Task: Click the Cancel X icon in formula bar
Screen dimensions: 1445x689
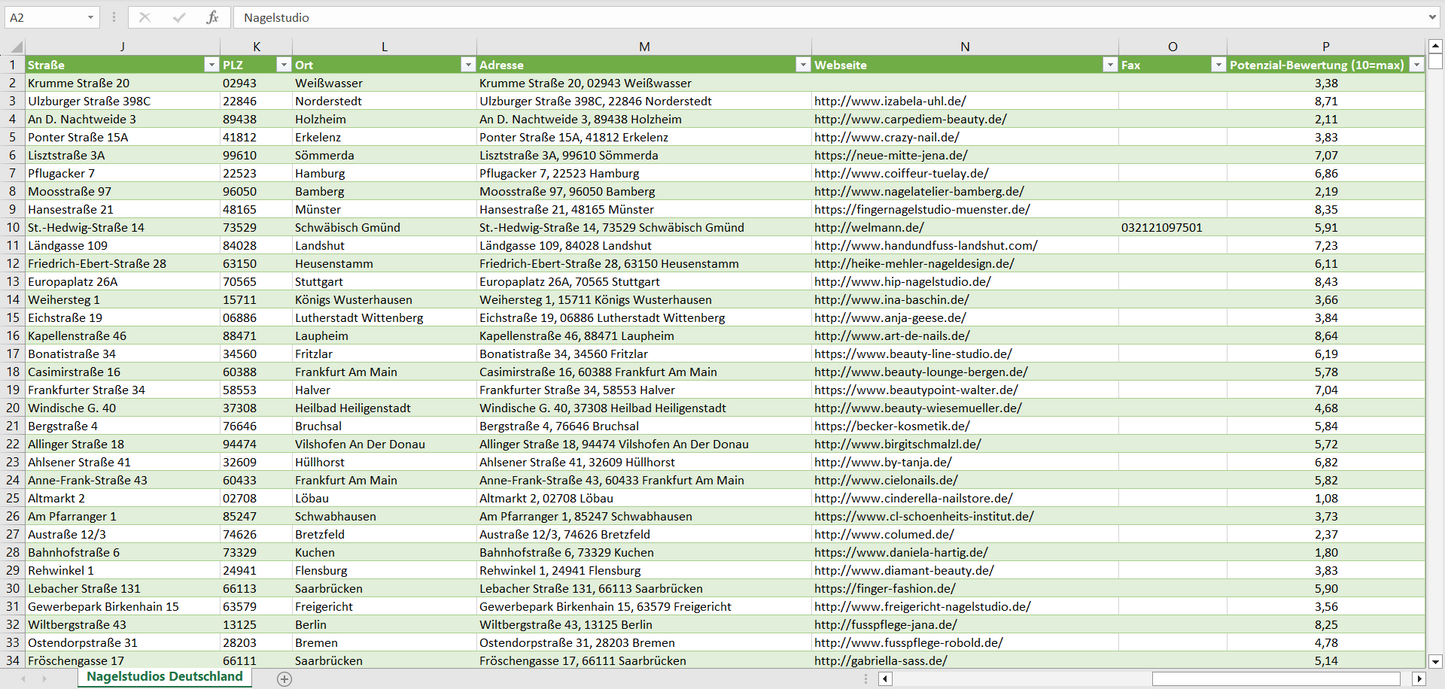Action: click(x=145, y=18)
